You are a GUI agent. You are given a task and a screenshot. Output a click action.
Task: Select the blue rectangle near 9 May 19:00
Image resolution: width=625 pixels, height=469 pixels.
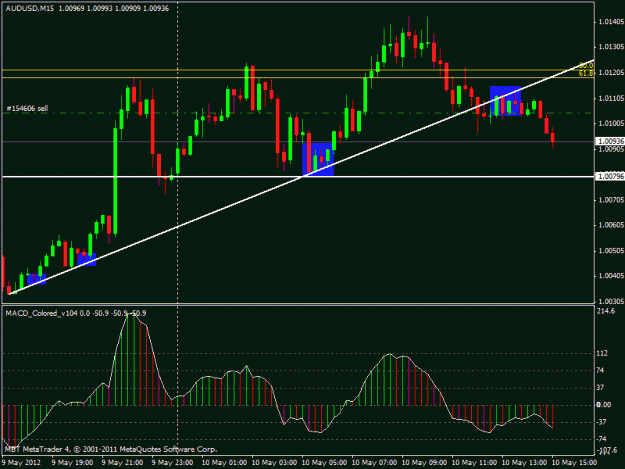click(86, 259)
